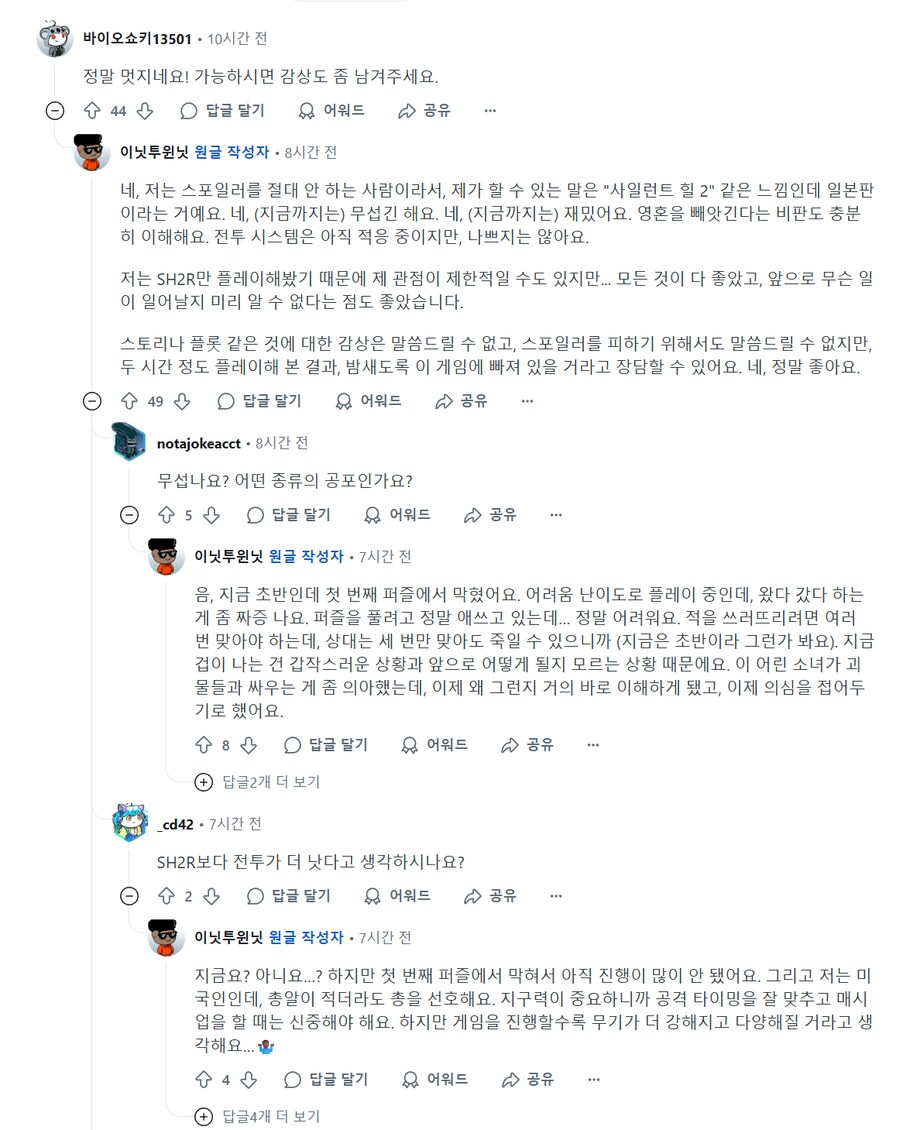
Task: Click _cd42's avatar thumbnail
Action: [x=132, y=822]
